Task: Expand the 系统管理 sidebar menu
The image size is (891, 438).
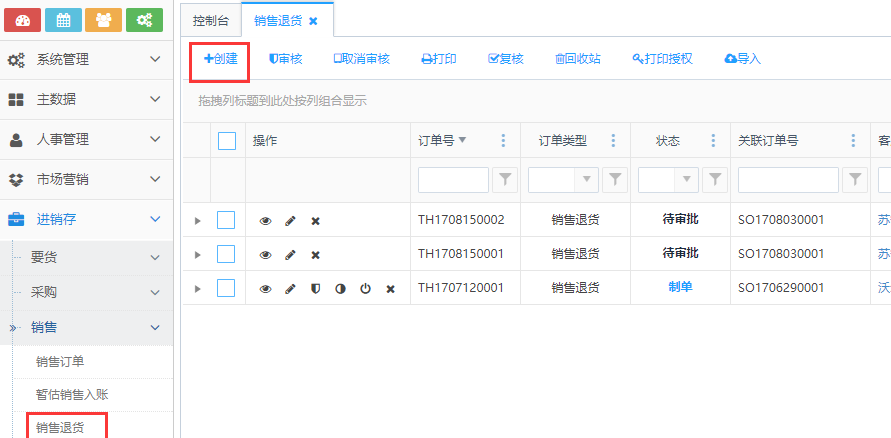Action: point(86,59)
